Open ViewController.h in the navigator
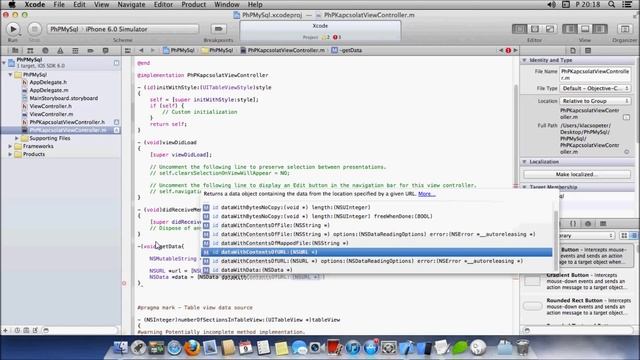 coord(50,106)
